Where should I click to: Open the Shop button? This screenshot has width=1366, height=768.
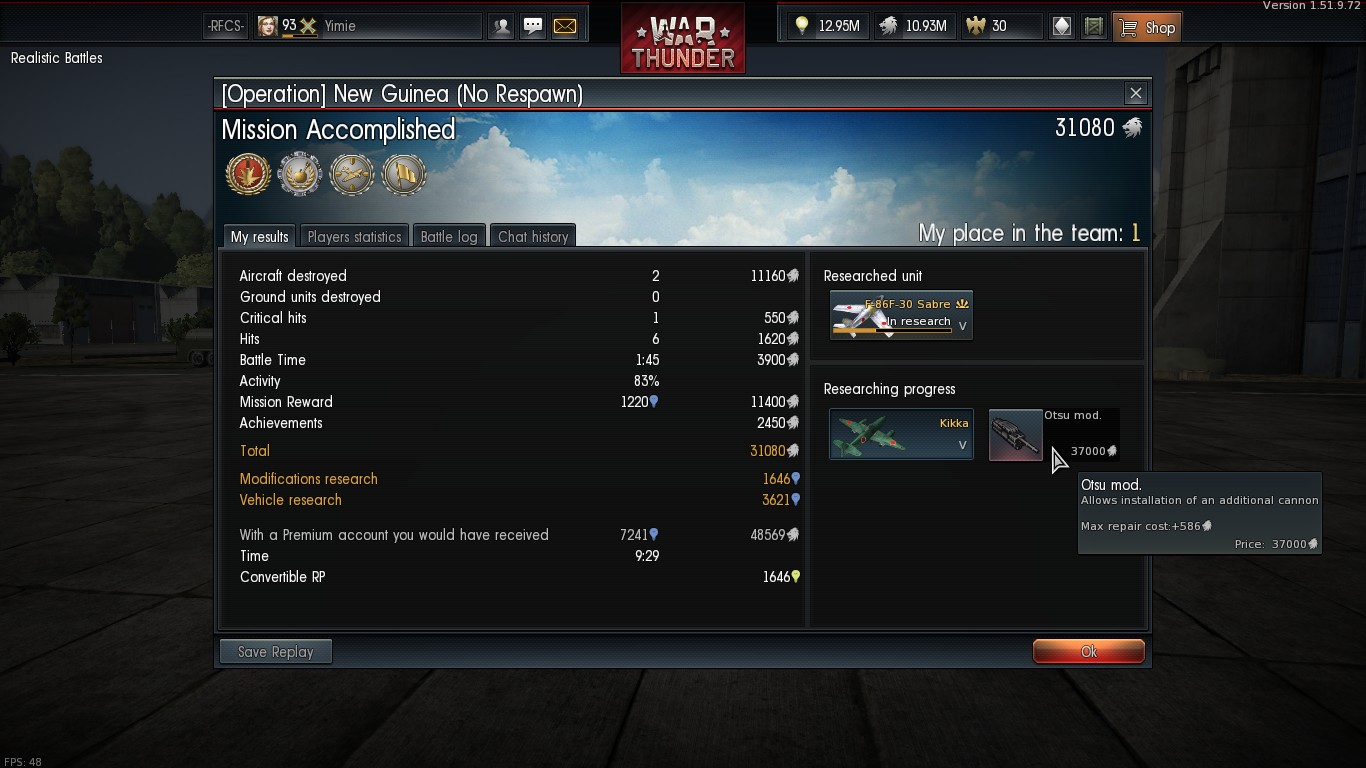(1148, 27)
